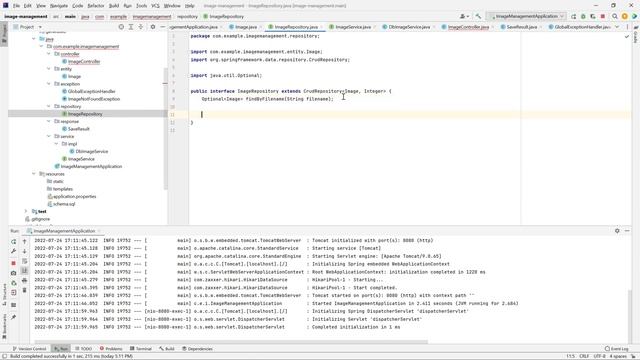Click trash Clear All icon in Run console
640x360 pixels.
(x=24, y=290)
